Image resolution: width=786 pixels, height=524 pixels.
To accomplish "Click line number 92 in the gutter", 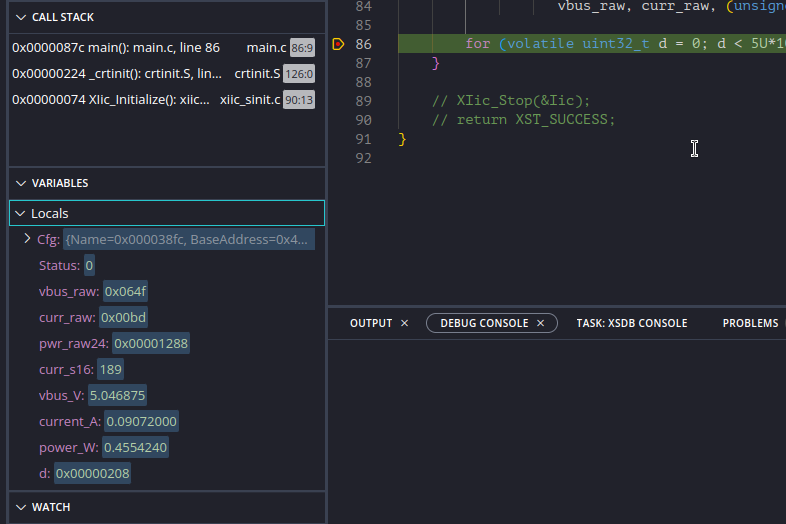I will pos(363,158).
